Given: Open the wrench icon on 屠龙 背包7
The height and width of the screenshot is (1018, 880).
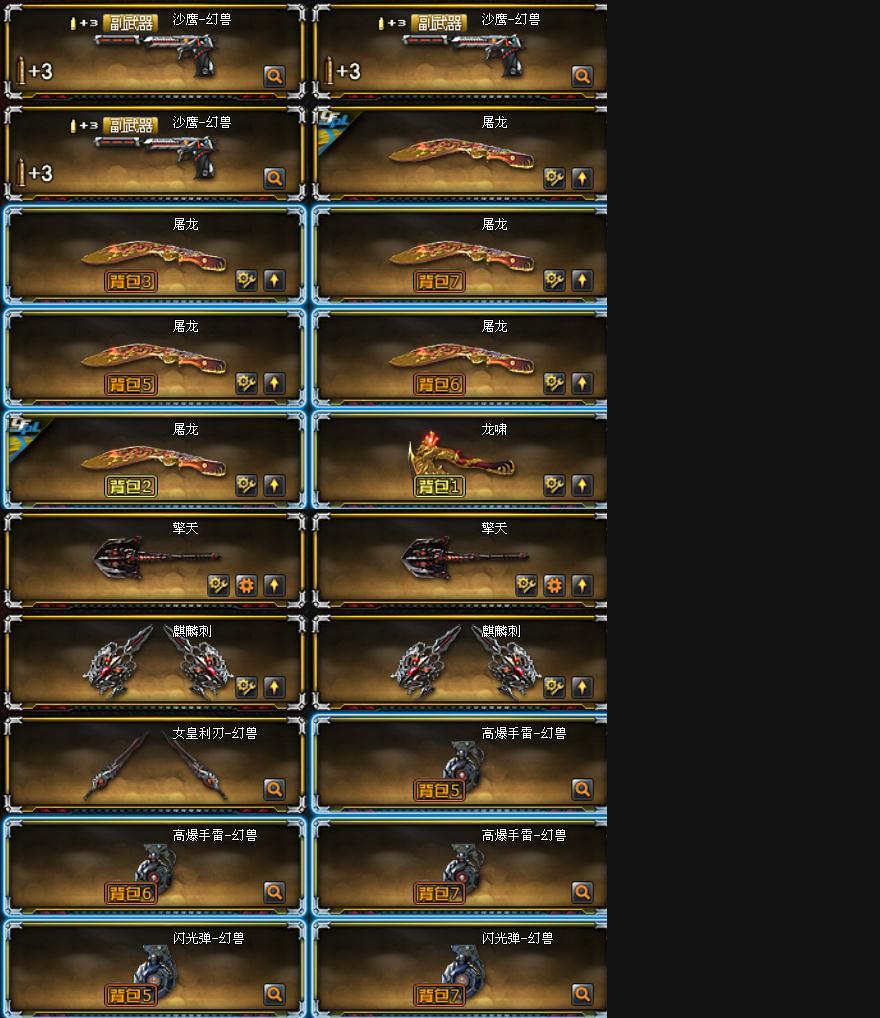Looking at the screenshot, I should (554, 280).
